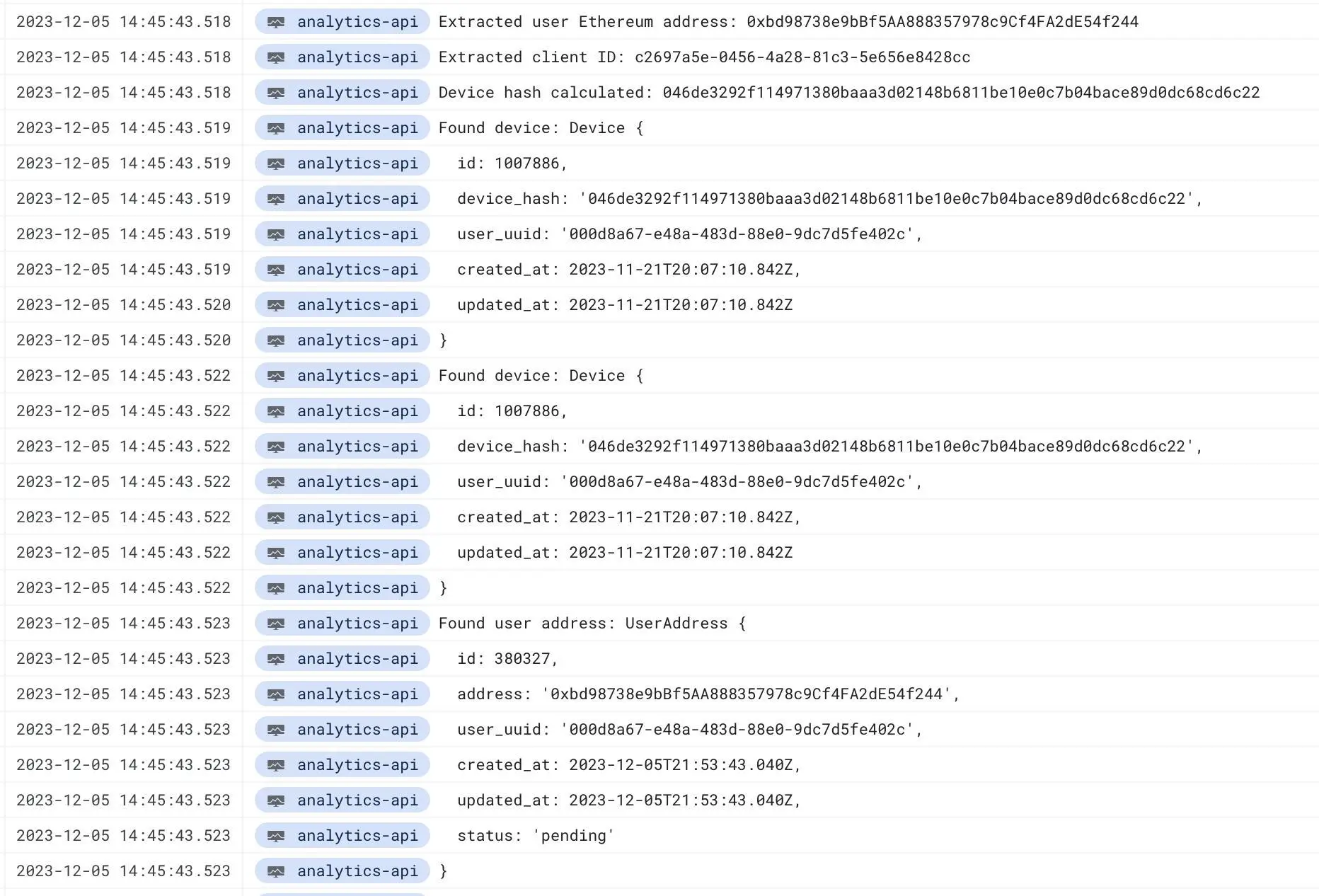Click the service icon beside updated_at at 14:45:43.522
Viewport: 1319px width, 896px height.
point(276,553)
